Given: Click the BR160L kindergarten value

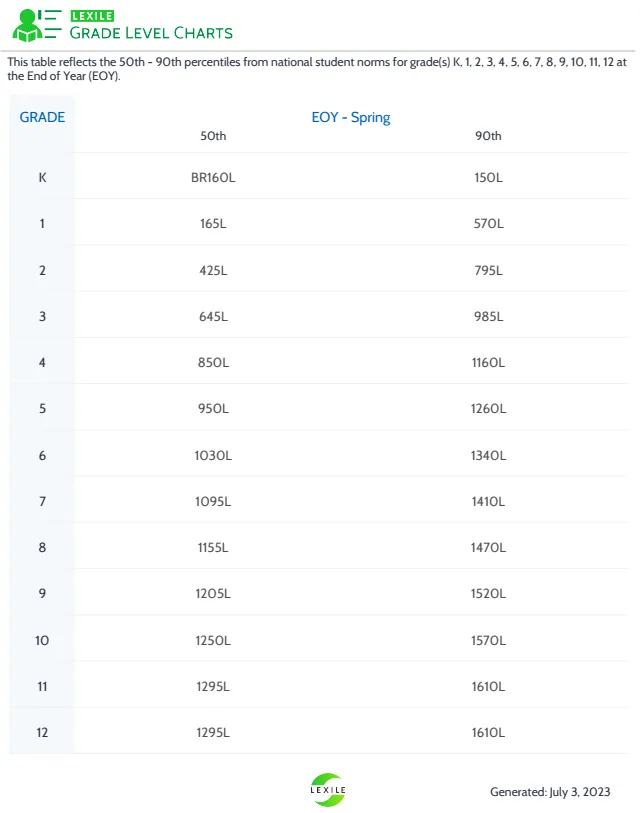Looking at the screenshot, I should tap(213, 177).
